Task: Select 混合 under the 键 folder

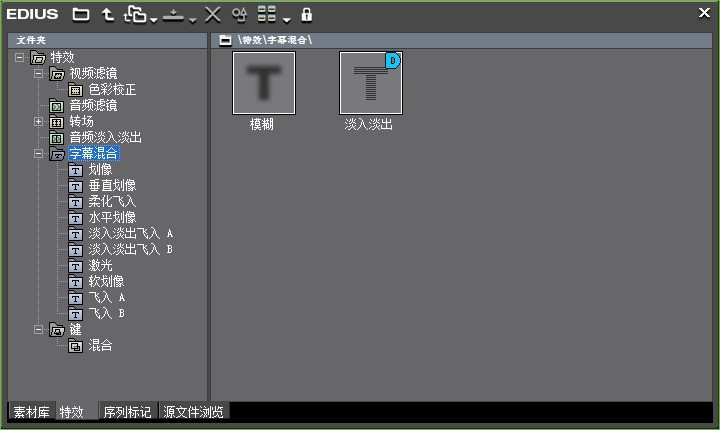Action: (100, 346)
